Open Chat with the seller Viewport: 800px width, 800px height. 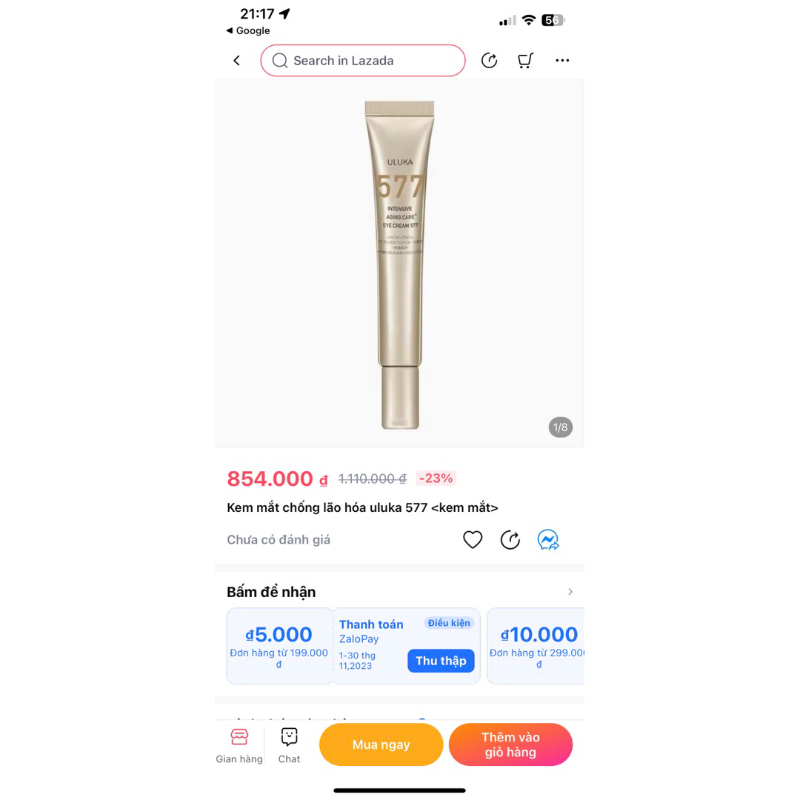point(289,745)
